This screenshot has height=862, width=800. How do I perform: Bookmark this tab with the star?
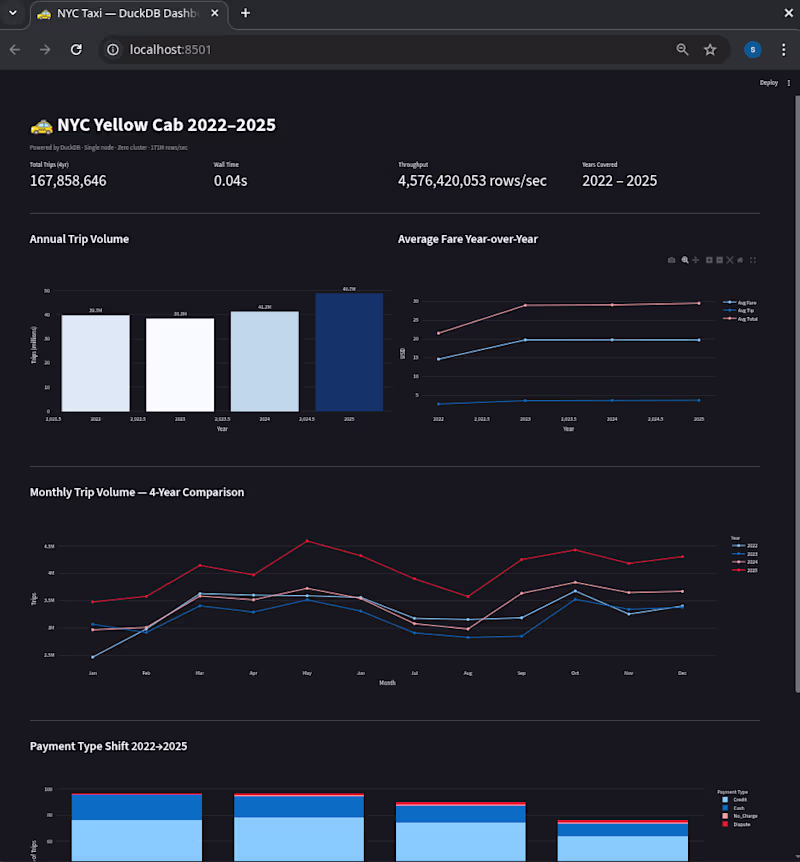pyautogui.click(x=710, y=49)
